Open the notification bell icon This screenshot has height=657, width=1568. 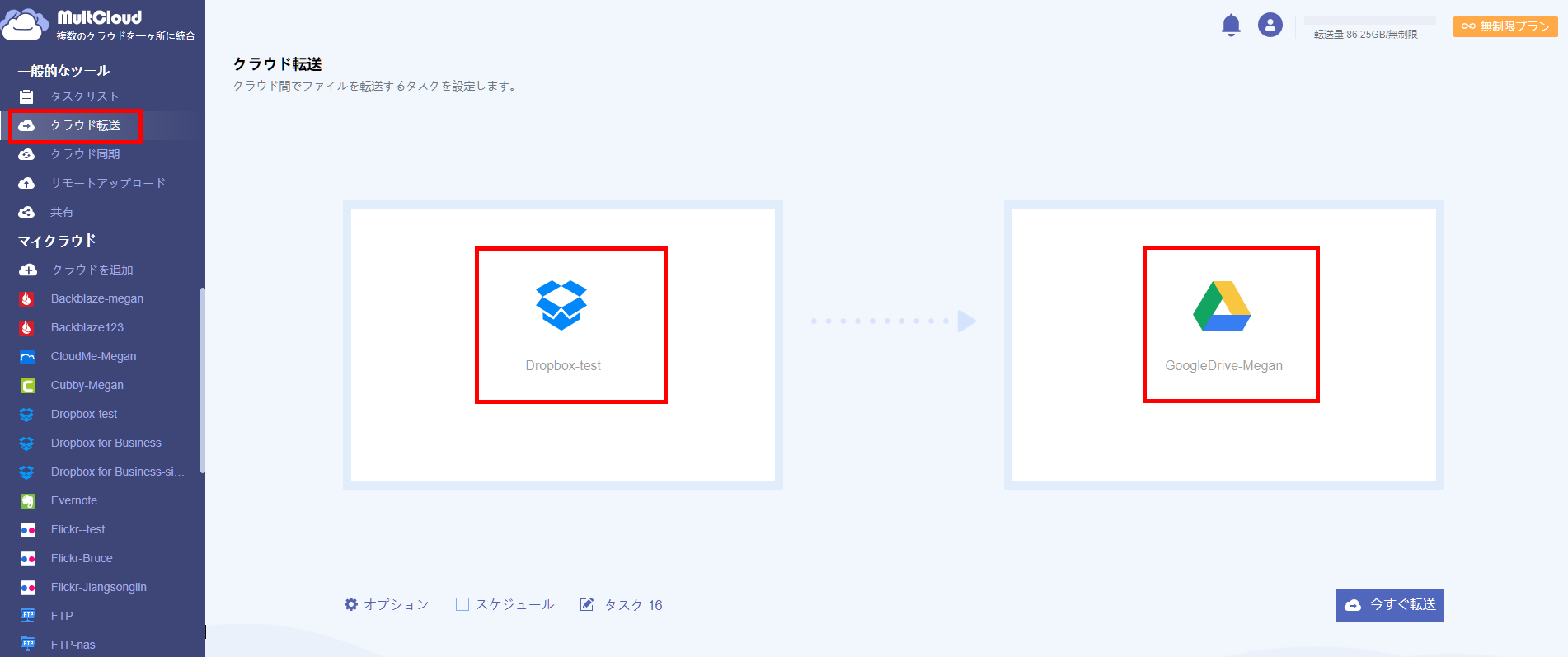(x=1231, y=26)
